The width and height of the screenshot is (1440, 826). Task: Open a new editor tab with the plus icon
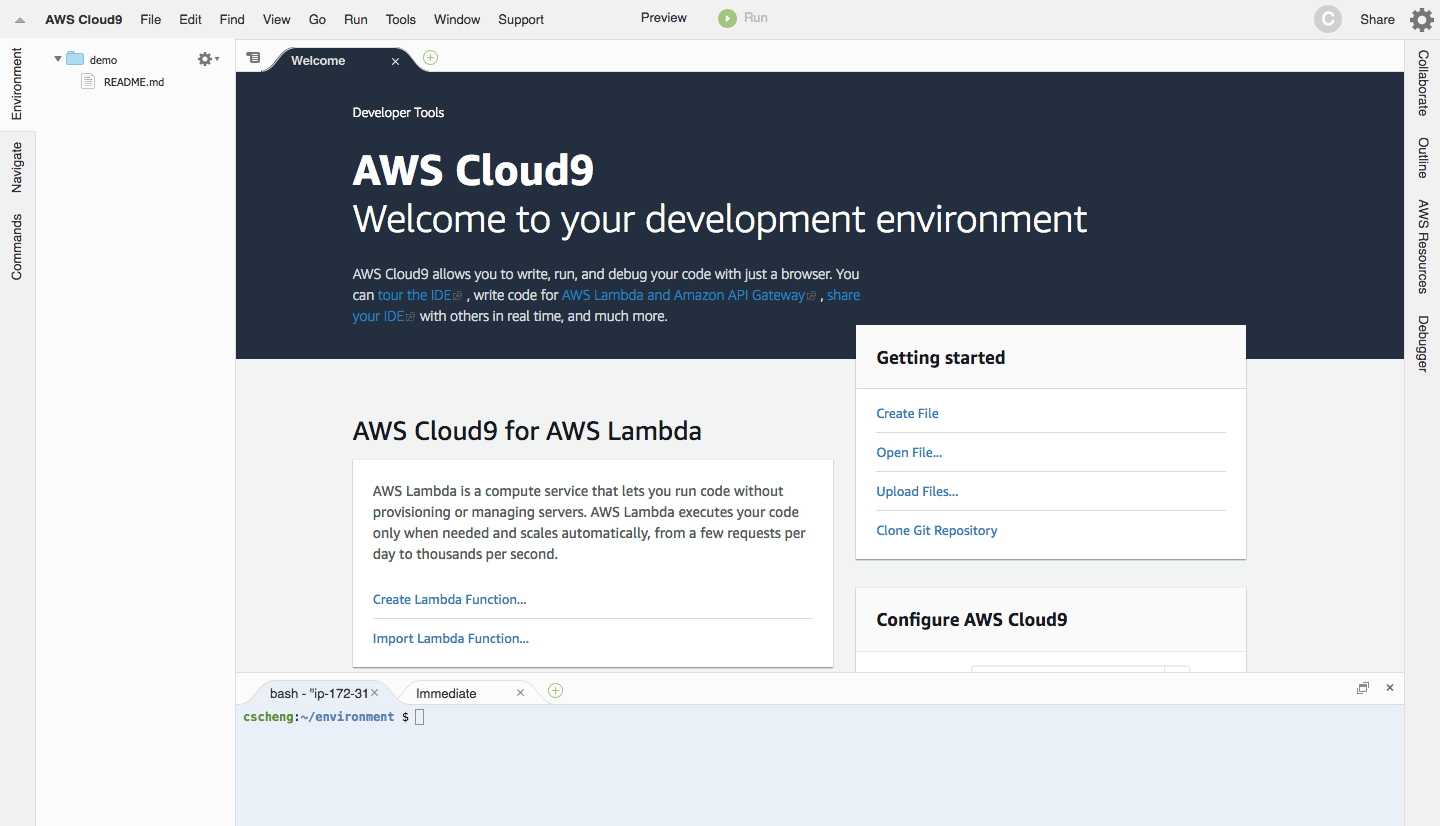point(430,58)
